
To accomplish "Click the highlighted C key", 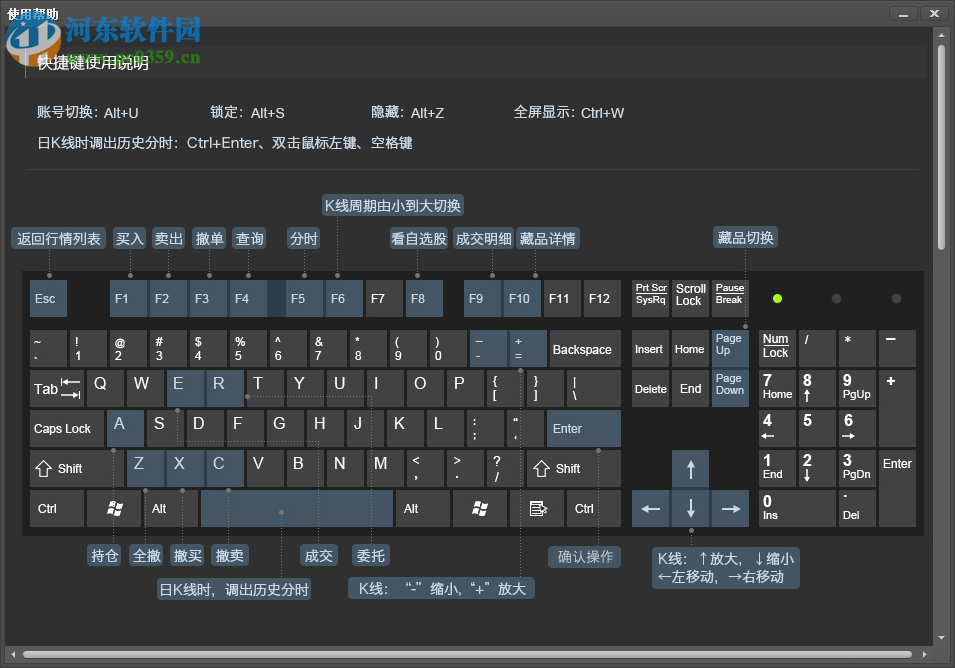I will (x=225, y=469).
